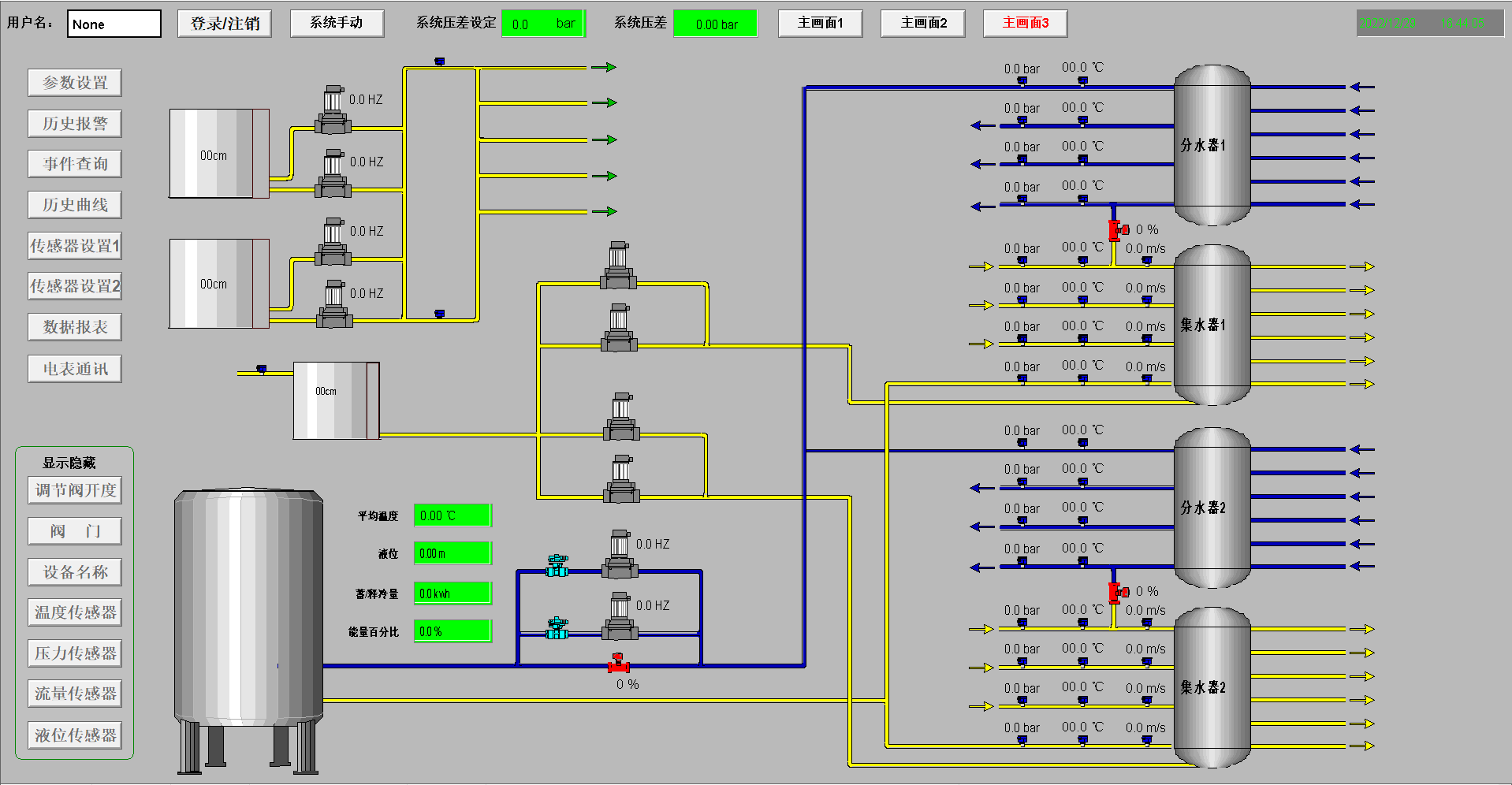Click the 分水器2 distributor vessel
The width and height of the screenshot is (1512, 785).
1212,508
